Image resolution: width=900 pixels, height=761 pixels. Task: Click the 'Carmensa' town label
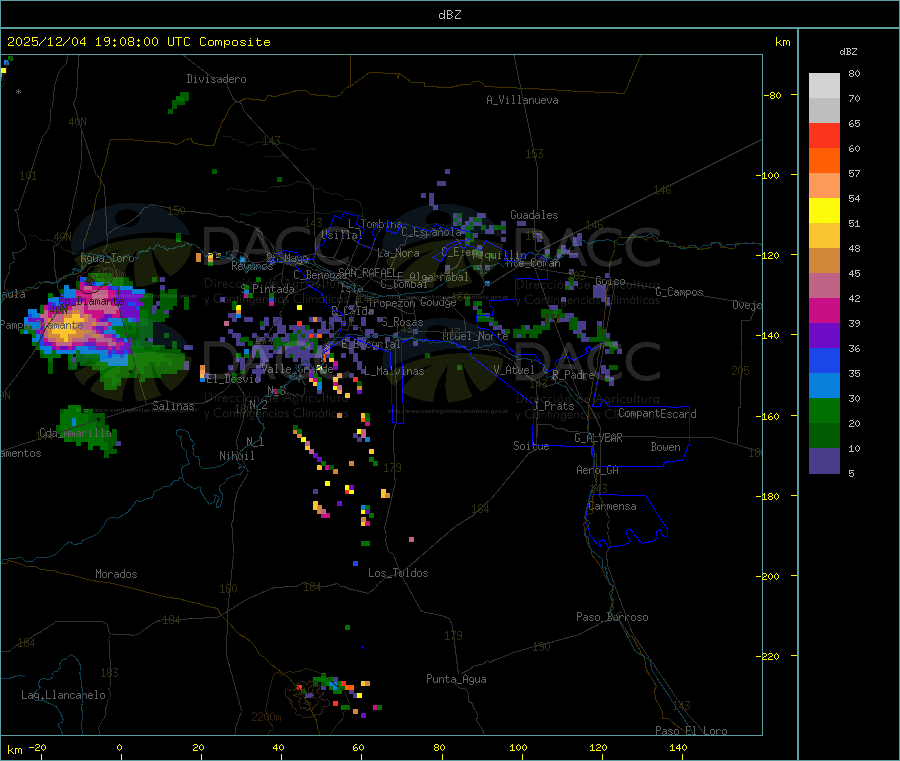point(612,506)
